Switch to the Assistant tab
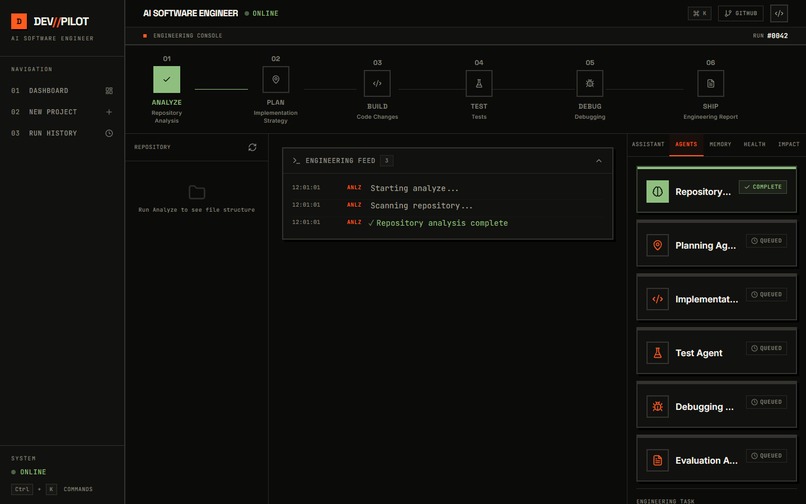 click(648, 145)
